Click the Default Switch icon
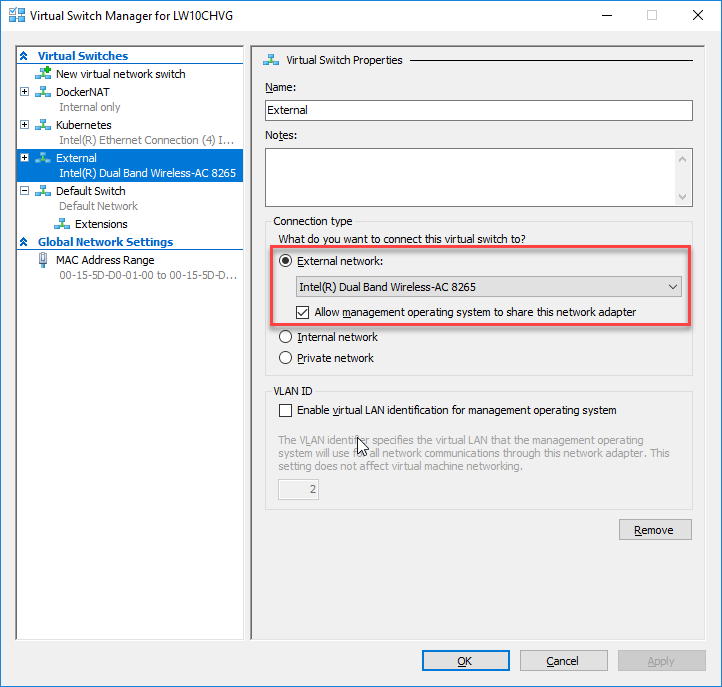This screenshot has height=687, width=722. click(x=43, y=191)
